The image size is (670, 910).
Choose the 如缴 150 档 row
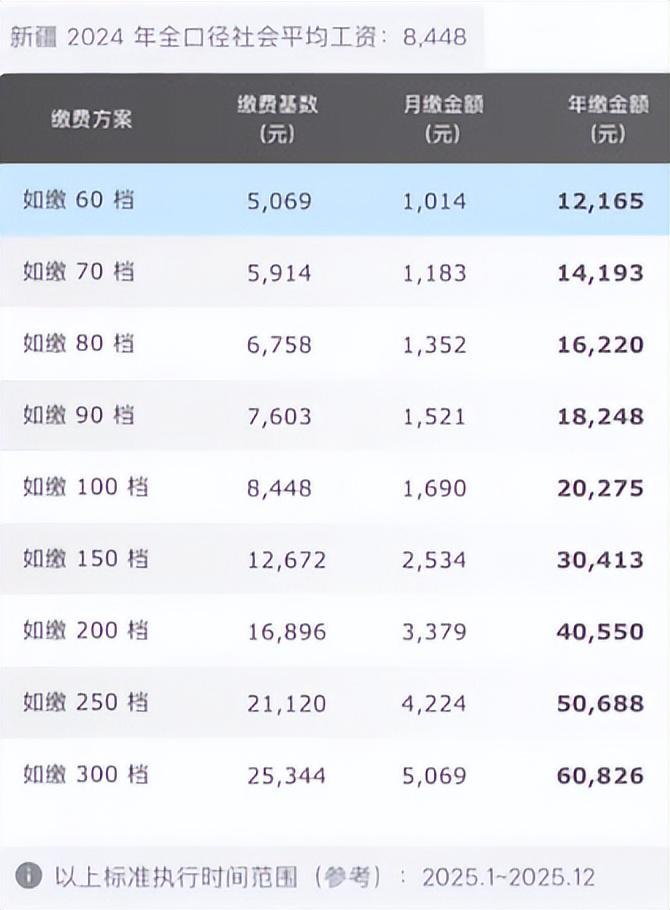335,559
